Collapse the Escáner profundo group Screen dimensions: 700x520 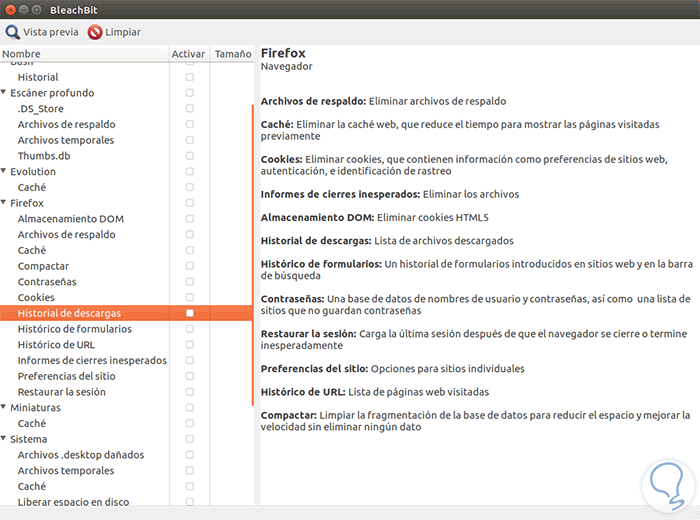point(4,92)
